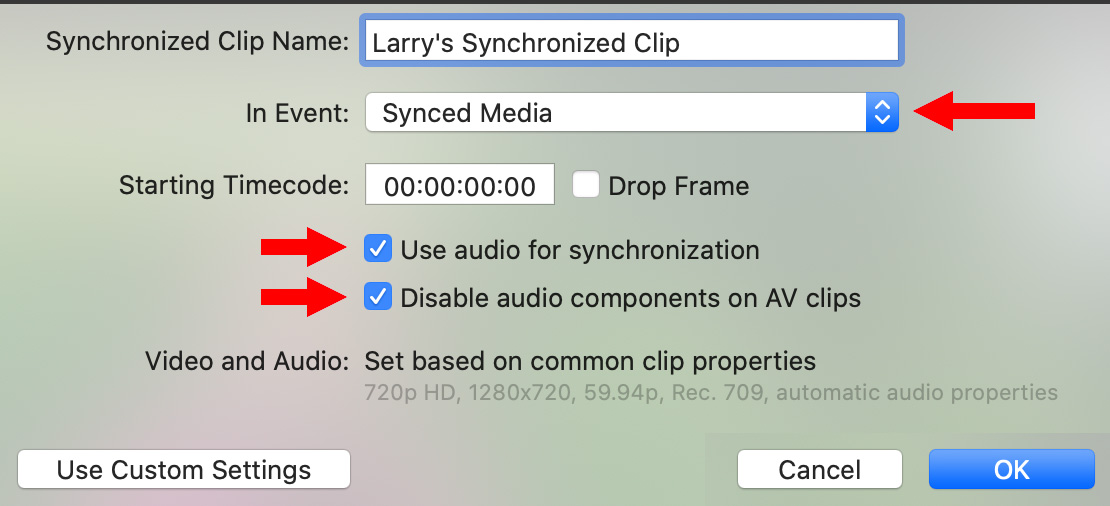
Task: Click the Disable audio components label text
Action: click(631, 299)
